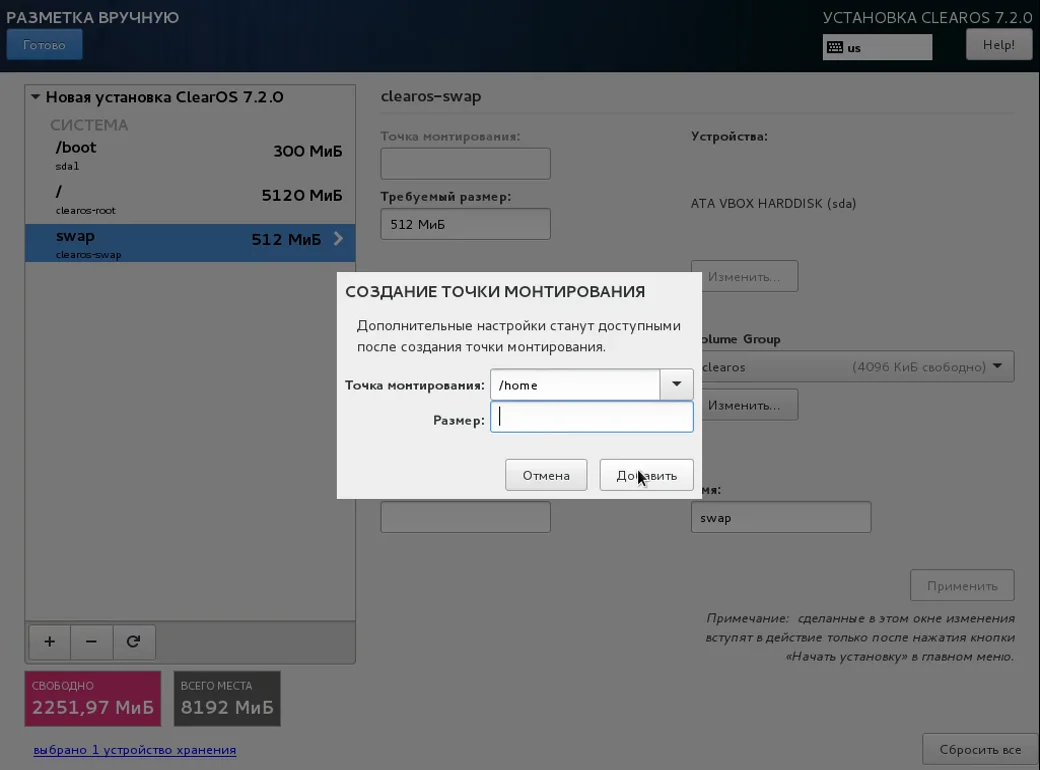Select the /boot partition row
Viewport: 1040px width, 770px height.
pos(190,155)
